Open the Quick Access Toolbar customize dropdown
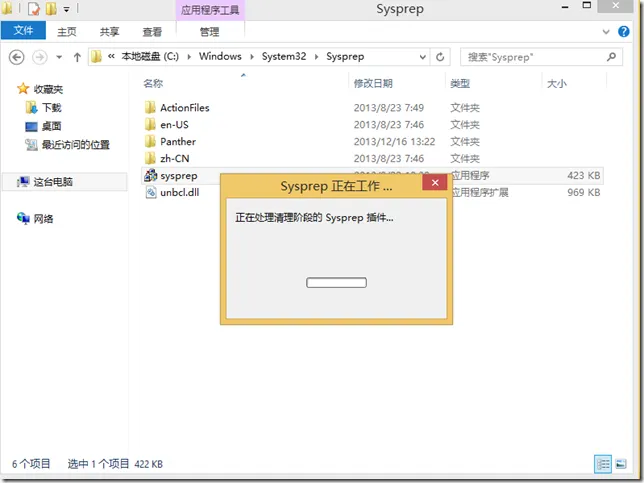The width and height of the screenshot is (644, 483). (x=66, y=9)
